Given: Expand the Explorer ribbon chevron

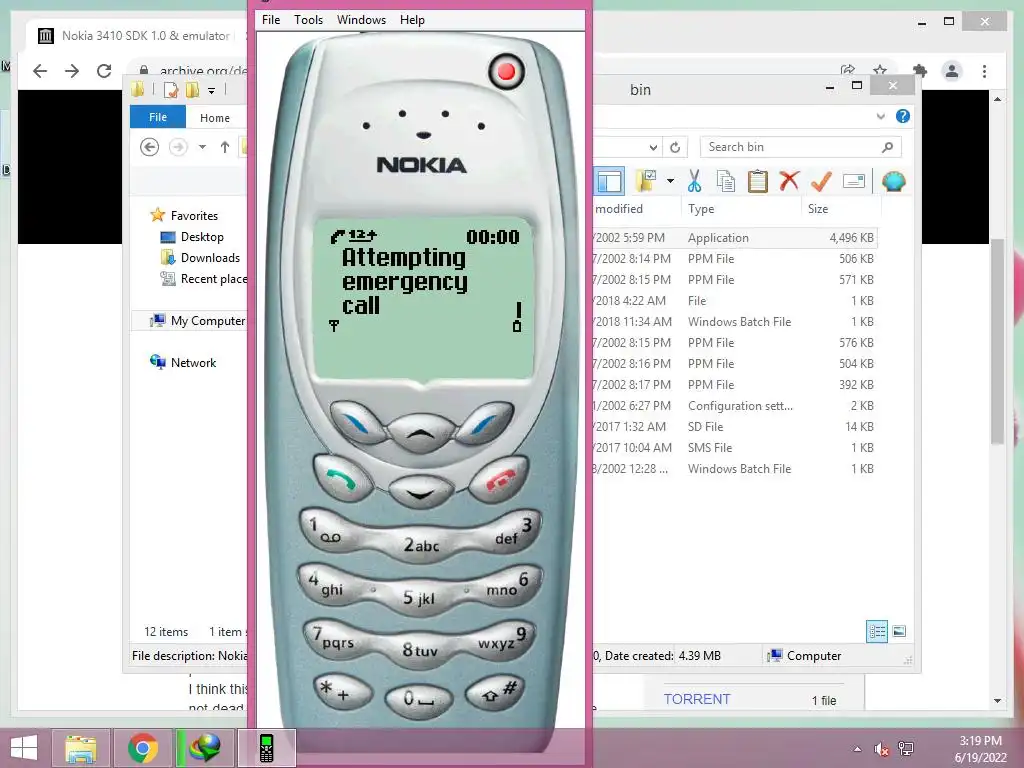Looking at the screenshot, I should pos(880,116).
